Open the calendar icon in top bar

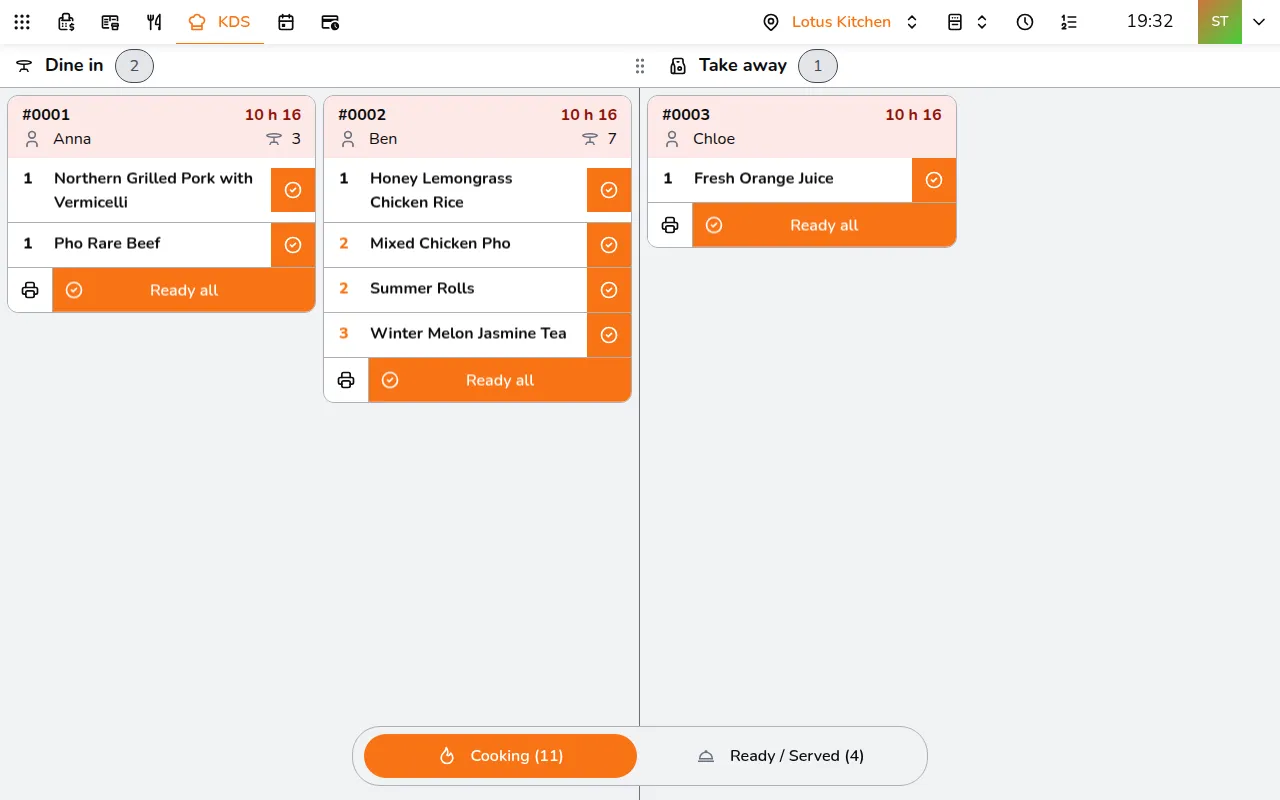click(286, 22)
